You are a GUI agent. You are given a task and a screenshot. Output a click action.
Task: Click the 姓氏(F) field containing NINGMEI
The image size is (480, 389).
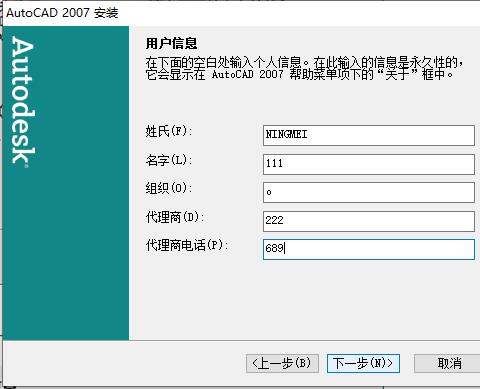[x=369, y=135]
